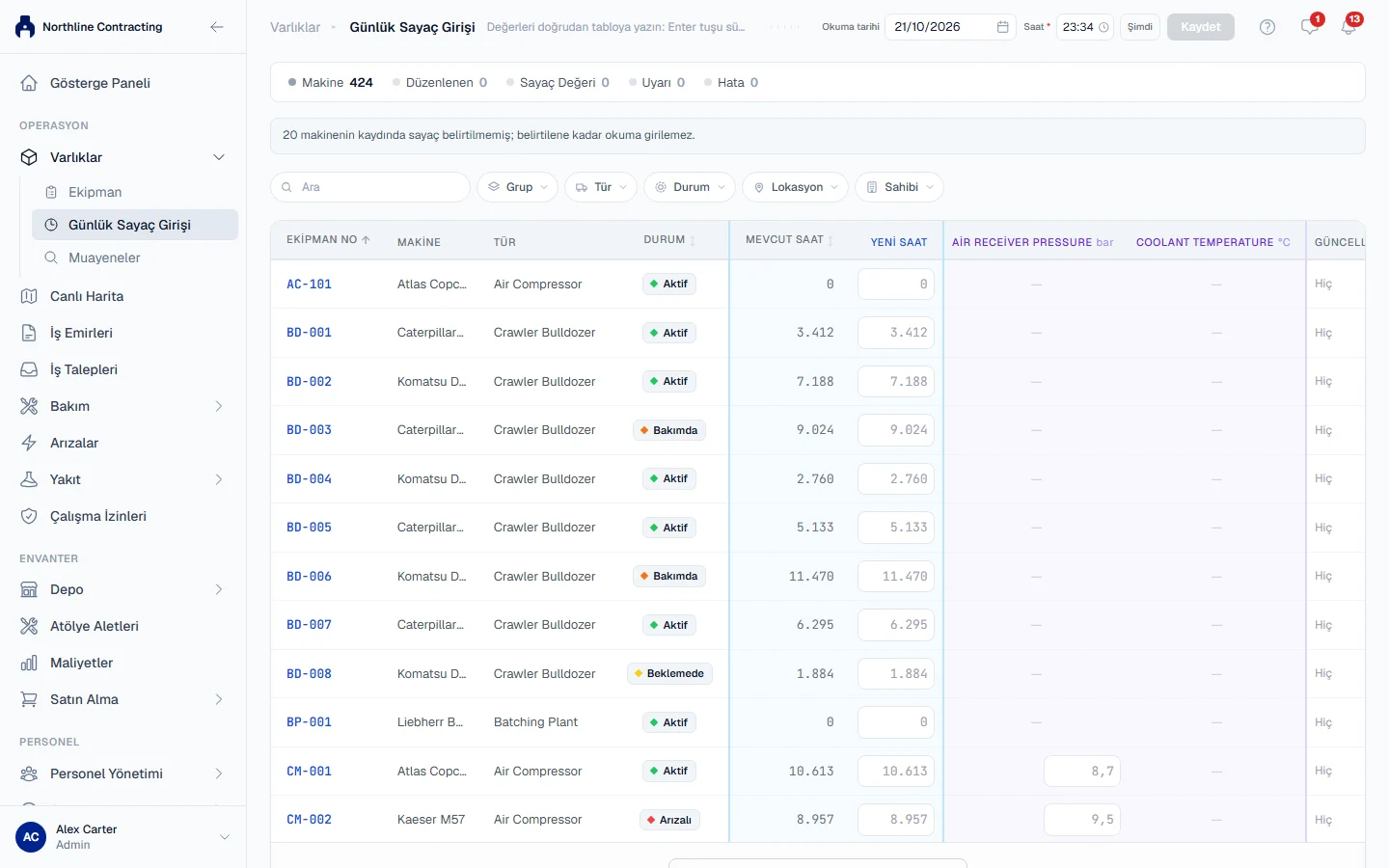
Task: Click the Muayeneler search icon
Action: [51, 258]
